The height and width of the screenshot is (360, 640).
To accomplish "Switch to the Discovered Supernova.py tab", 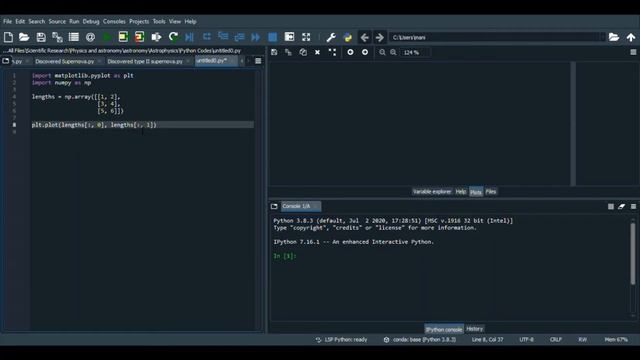I will (64, 61).
